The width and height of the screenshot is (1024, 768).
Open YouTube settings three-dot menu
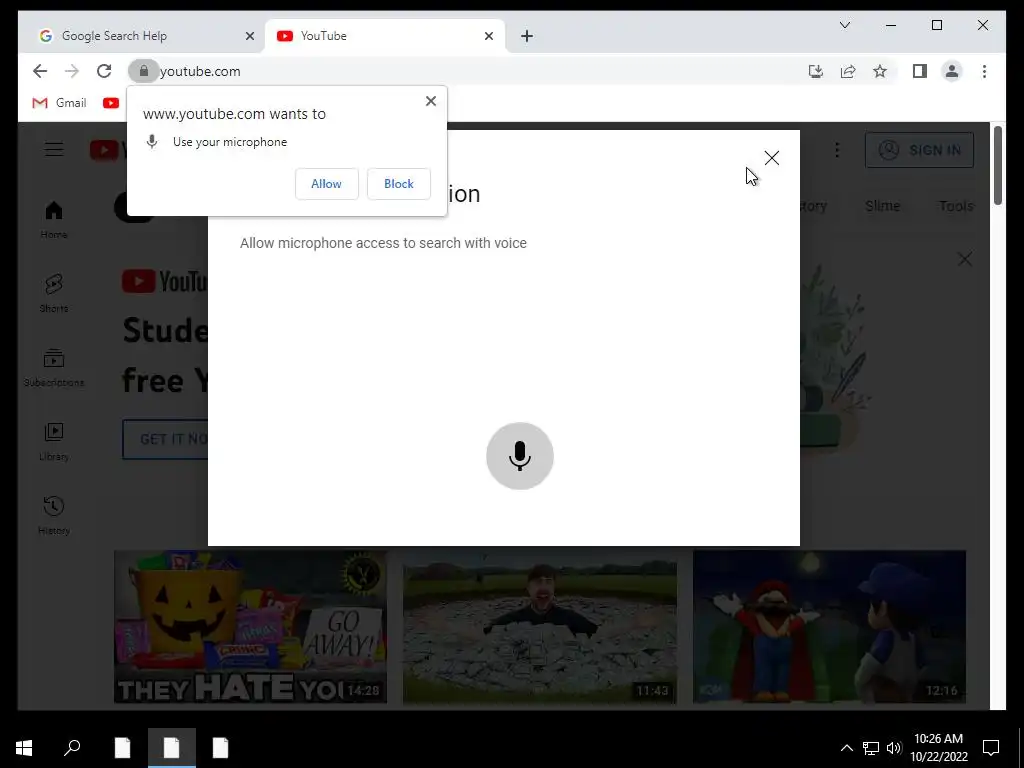[x=837, y=150]
